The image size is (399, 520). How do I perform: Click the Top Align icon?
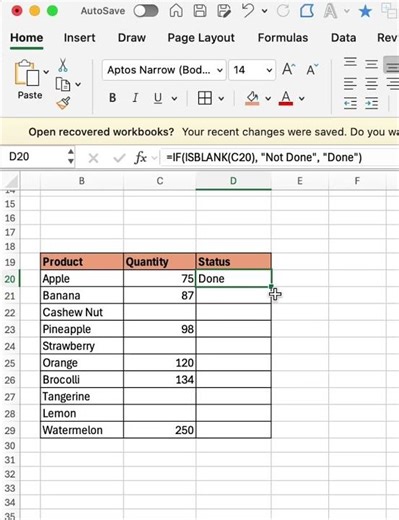click(x=350, y=63)
